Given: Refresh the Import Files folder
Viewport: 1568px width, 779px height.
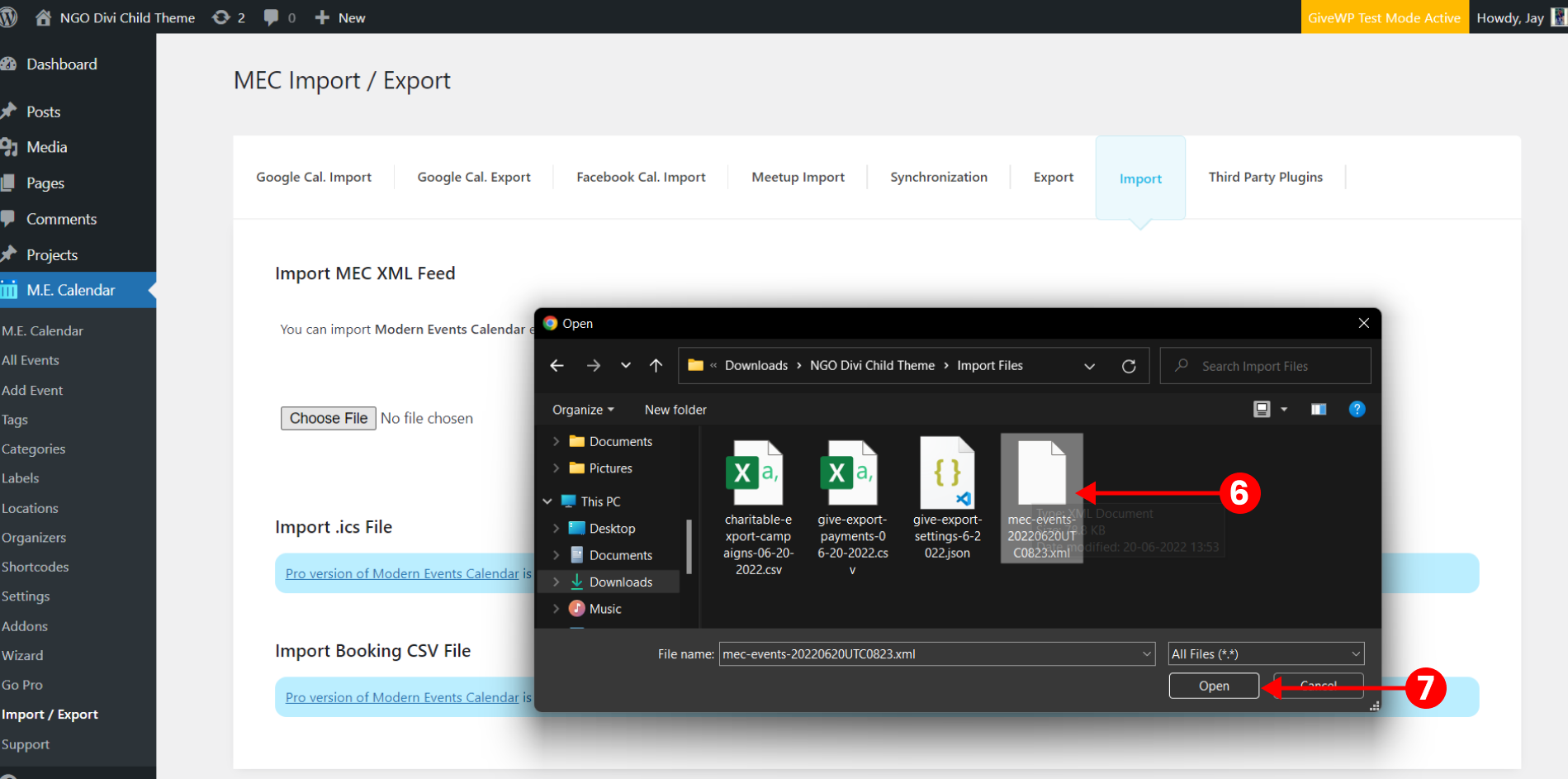Looking at the screenshot, I should click(1129, 366).
